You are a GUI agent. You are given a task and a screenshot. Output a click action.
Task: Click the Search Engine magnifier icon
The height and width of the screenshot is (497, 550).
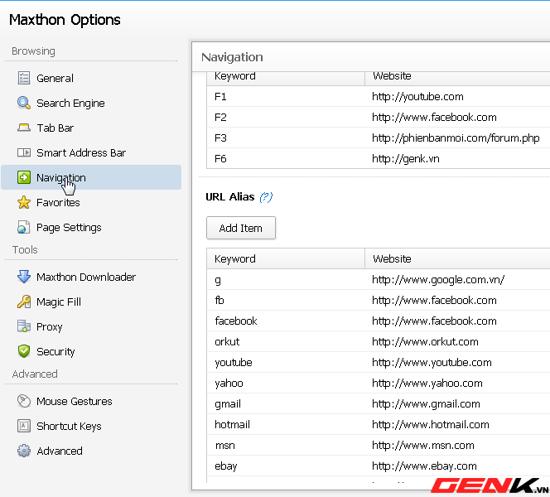[24, 103]
